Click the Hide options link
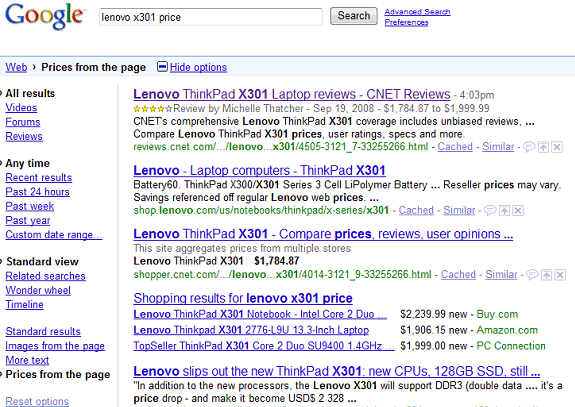 click(198, 67)
